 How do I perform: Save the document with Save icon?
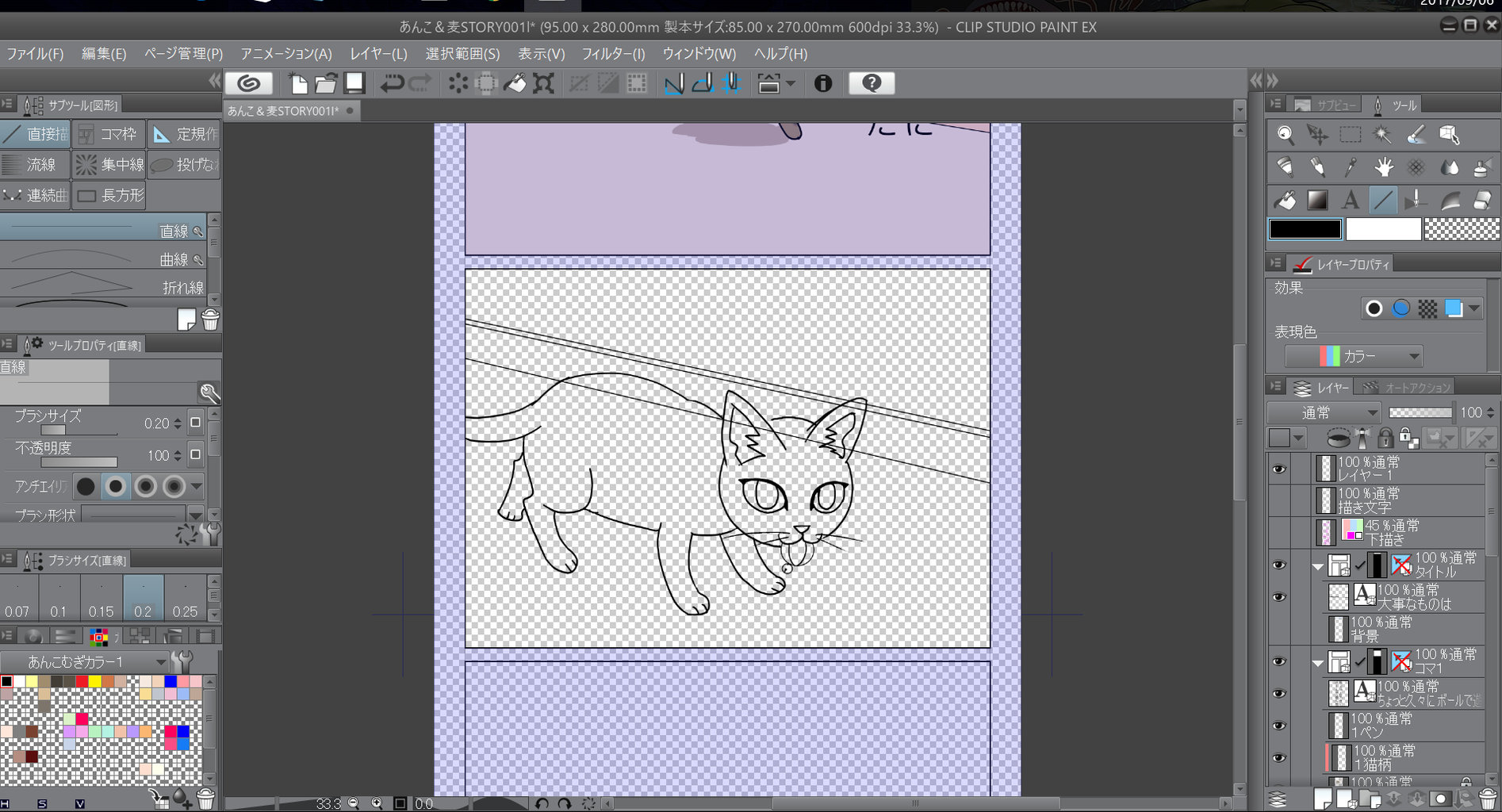(354, 83)
